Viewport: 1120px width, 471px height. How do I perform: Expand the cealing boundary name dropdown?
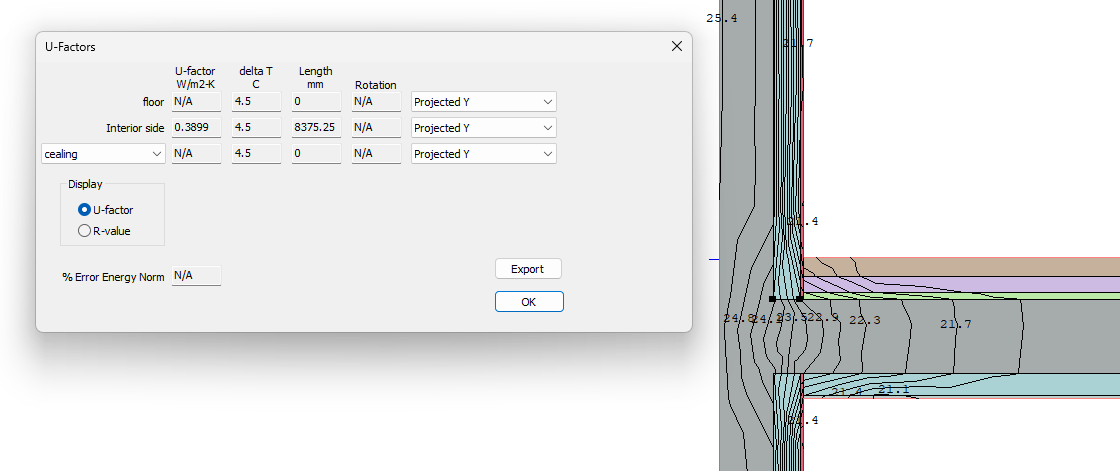(103, 154)
